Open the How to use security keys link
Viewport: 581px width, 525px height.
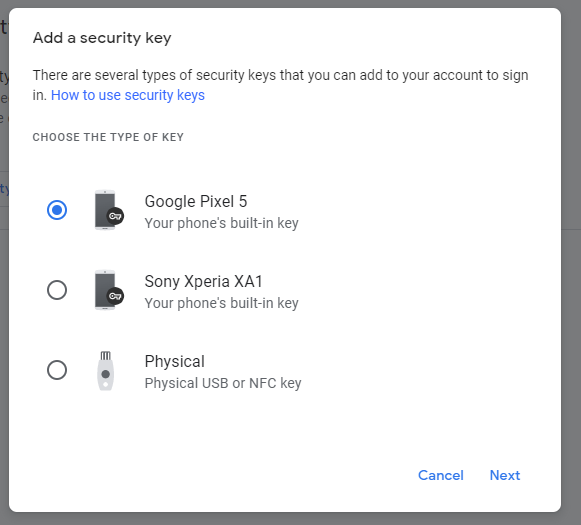[128, 95]
